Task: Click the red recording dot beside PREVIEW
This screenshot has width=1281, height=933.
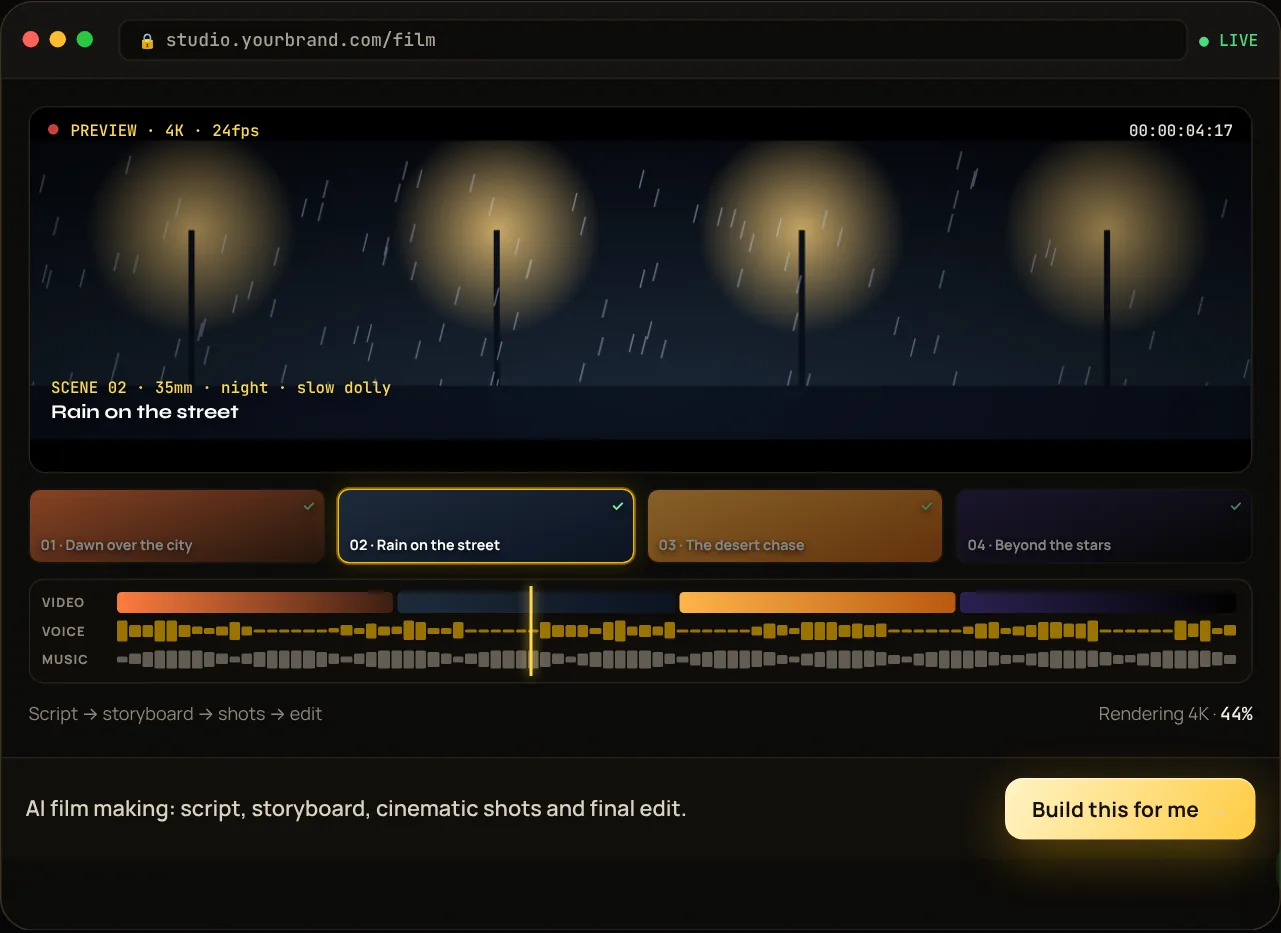Action: coord(53,130)
